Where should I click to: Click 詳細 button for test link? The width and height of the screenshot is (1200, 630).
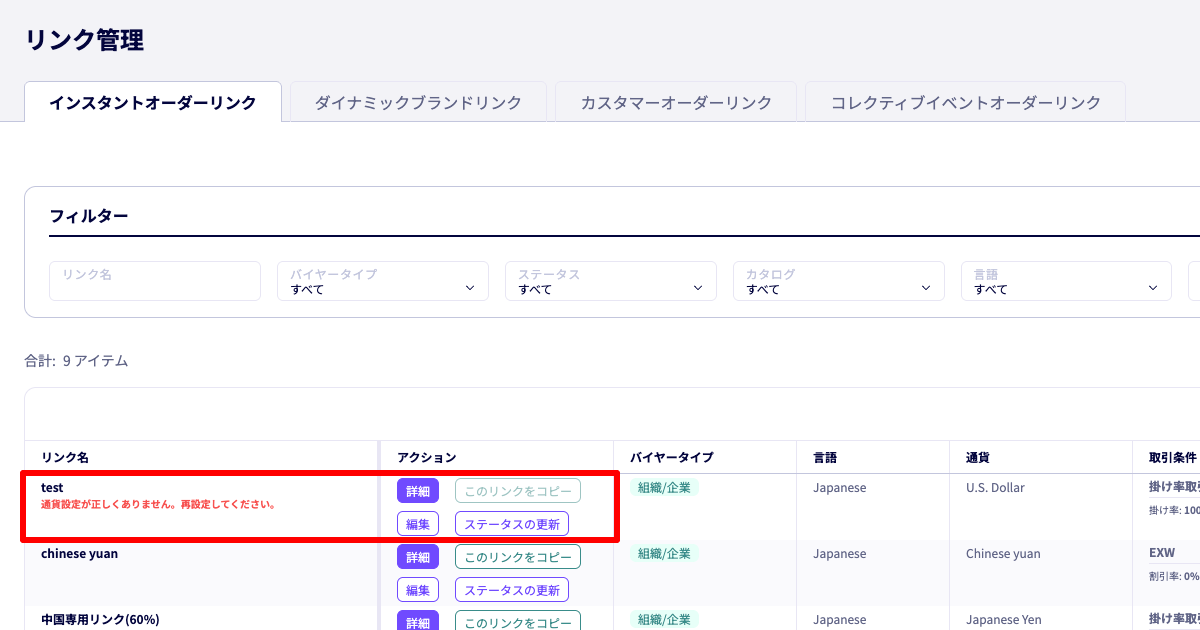(x=418, y=491)
